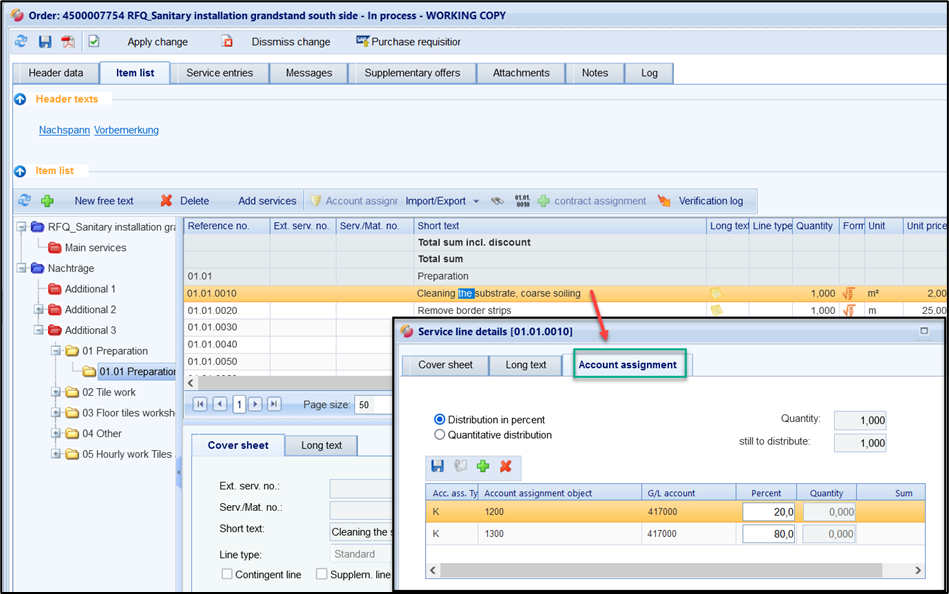This screenshot has width=949, height=594.
Task: Click the Percent field for object 1300
Action: 768,534
